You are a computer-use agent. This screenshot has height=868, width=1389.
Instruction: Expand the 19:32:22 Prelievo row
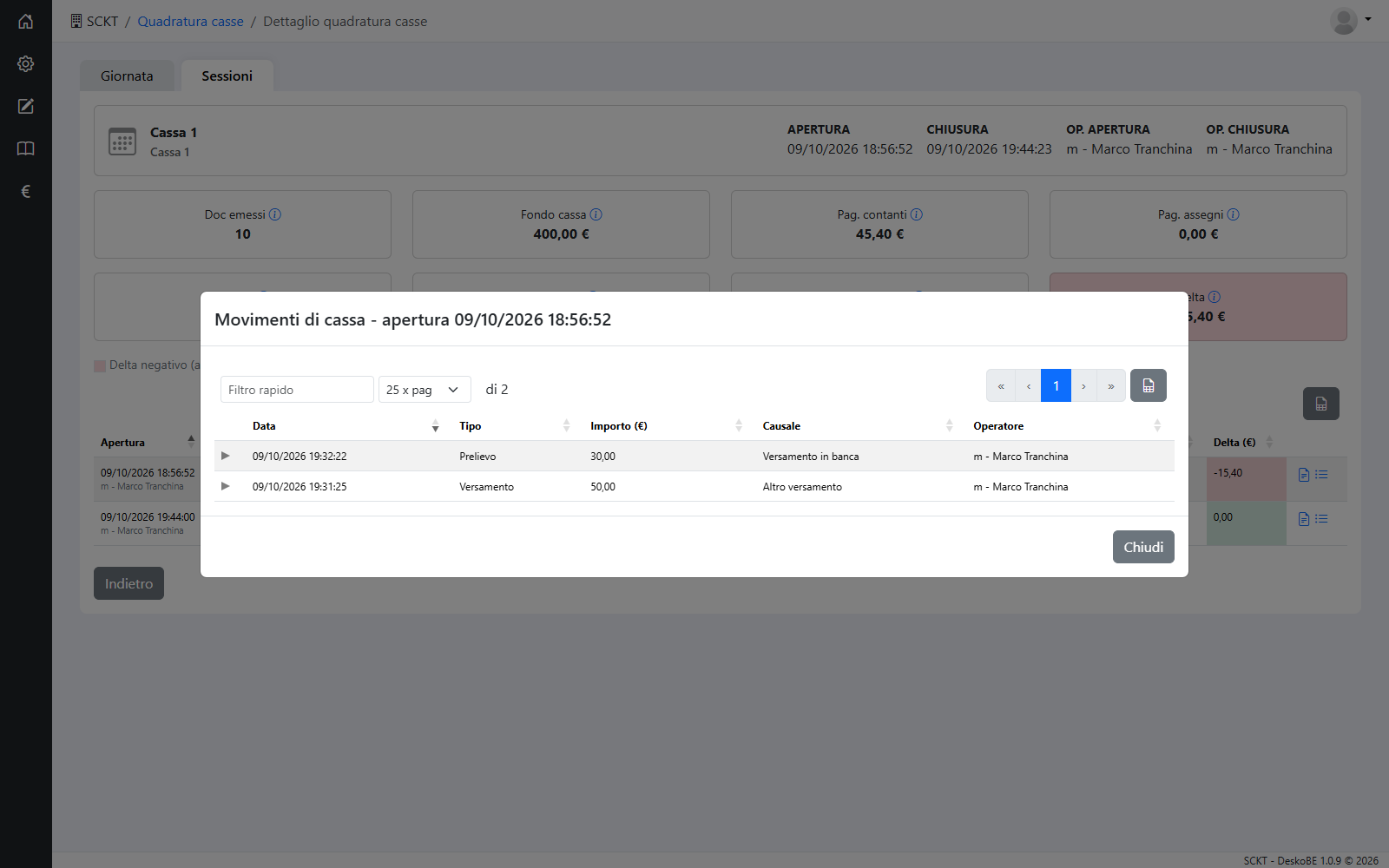tap(226, 456)
